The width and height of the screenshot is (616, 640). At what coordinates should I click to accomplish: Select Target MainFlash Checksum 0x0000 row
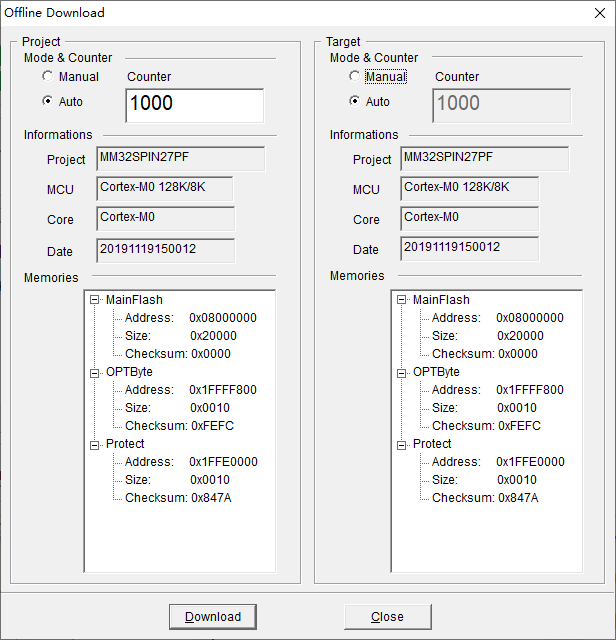click(485, 354)
